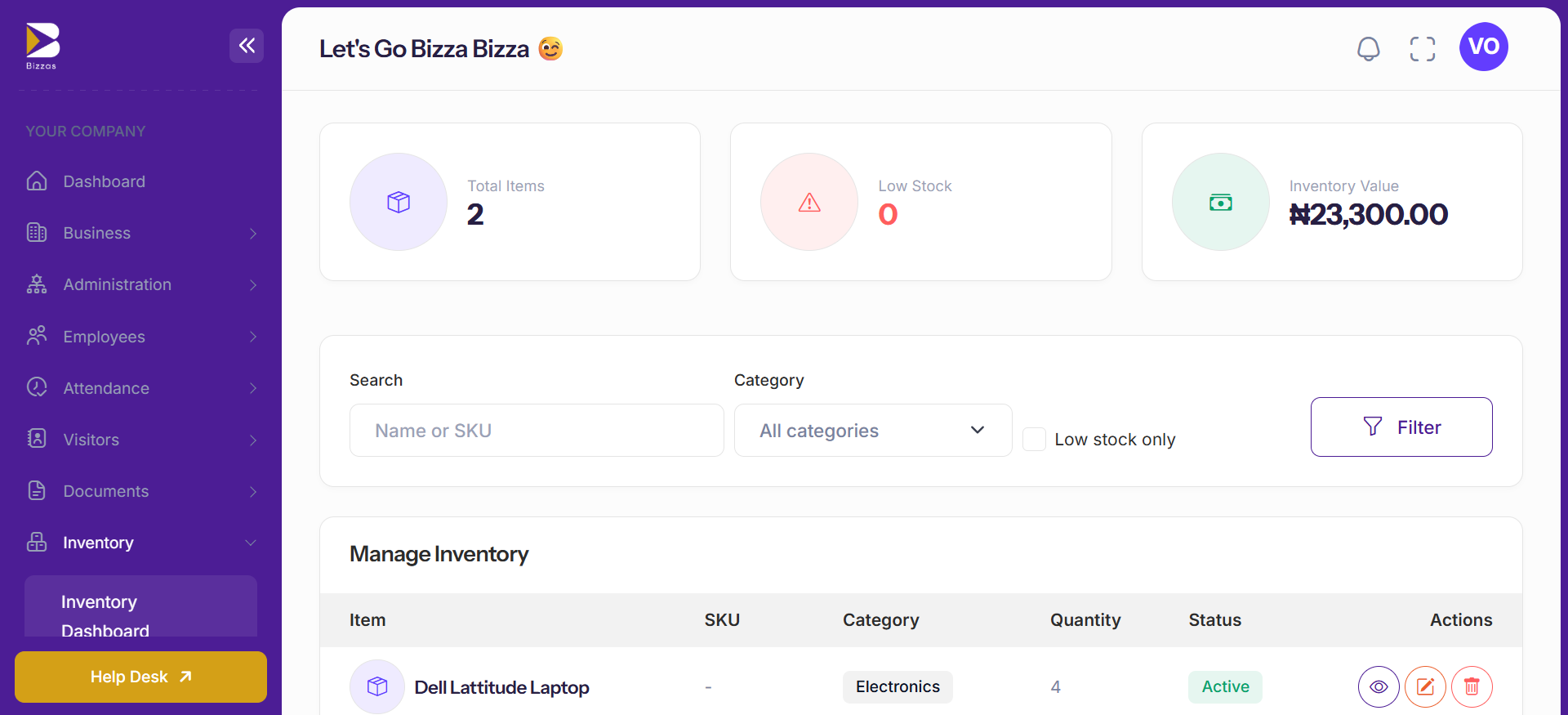
Task: Click the ₦23,300.00 inventory value
Action: [1368, 214]
